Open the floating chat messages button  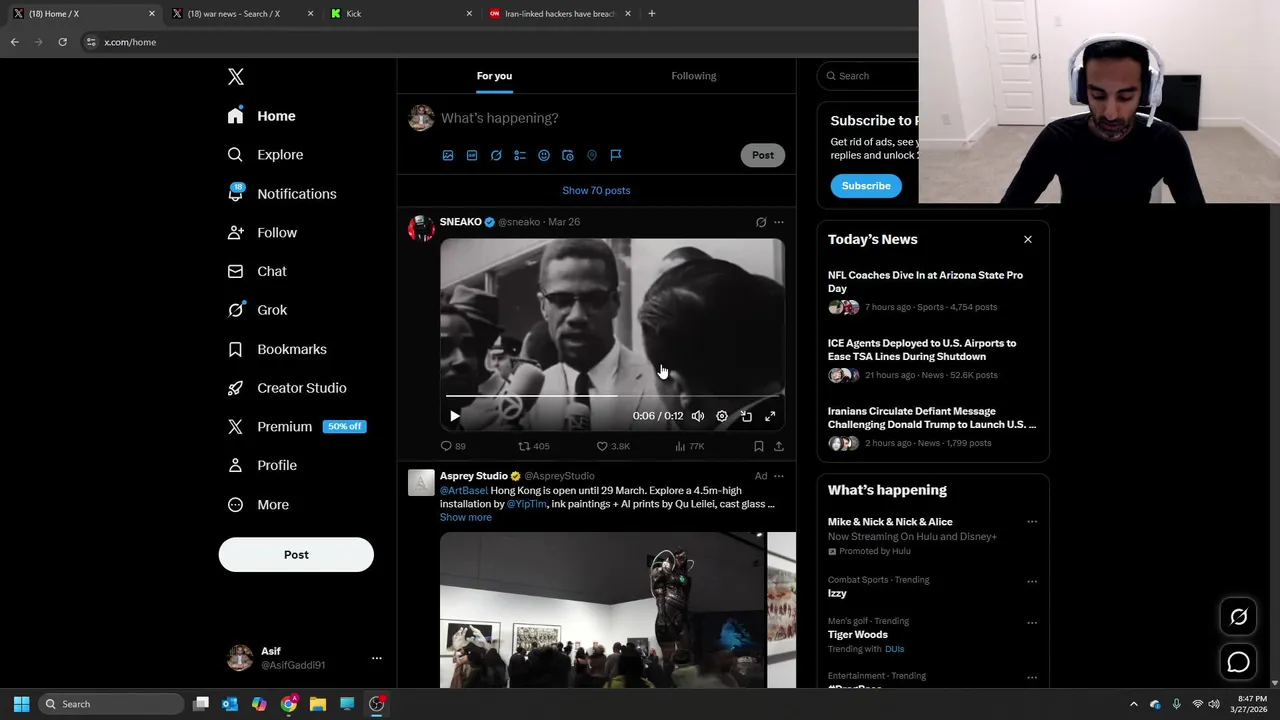(x=1238, y=662)
